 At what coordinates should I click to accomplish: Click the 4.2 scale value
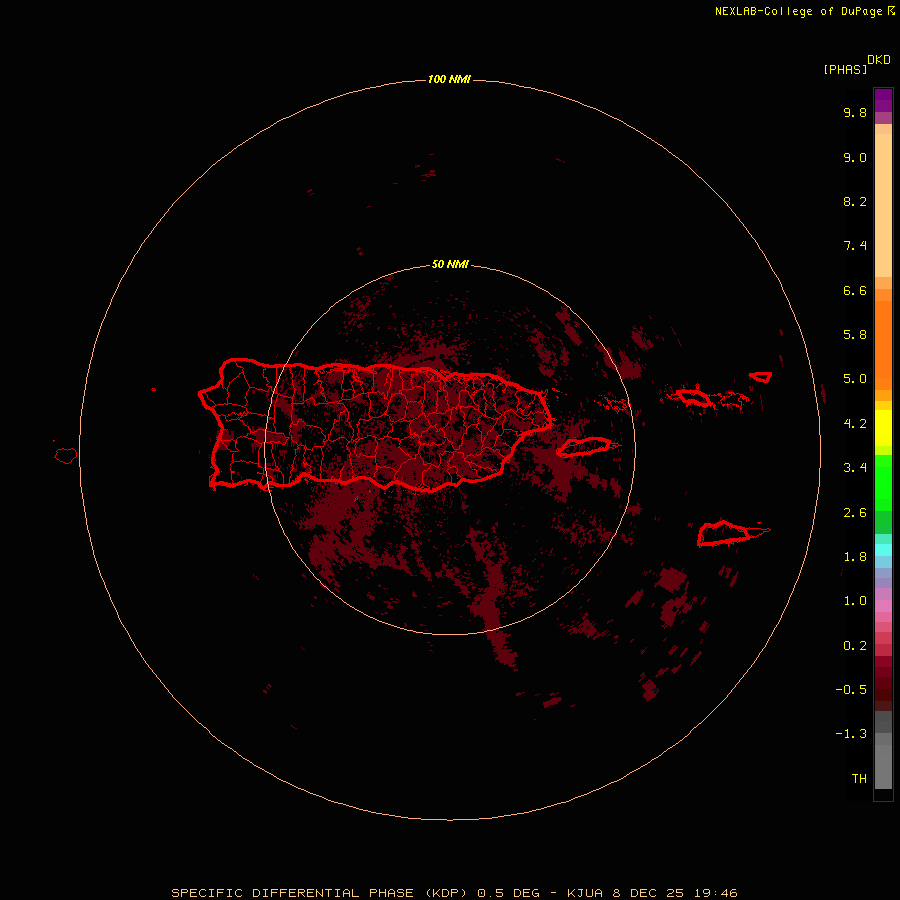855,424
